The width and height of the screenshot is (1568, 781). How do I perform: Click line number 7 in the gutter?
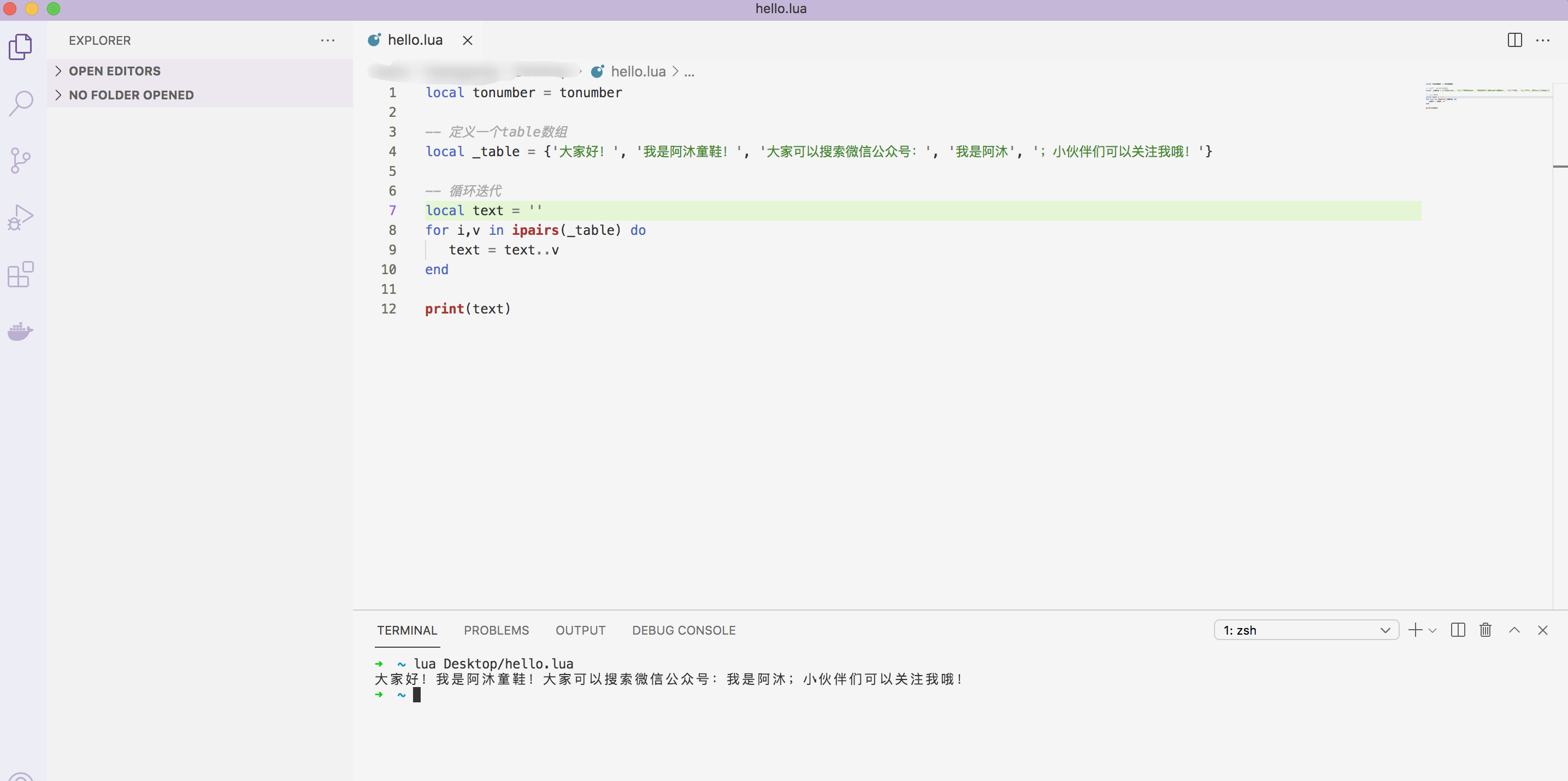393,210
